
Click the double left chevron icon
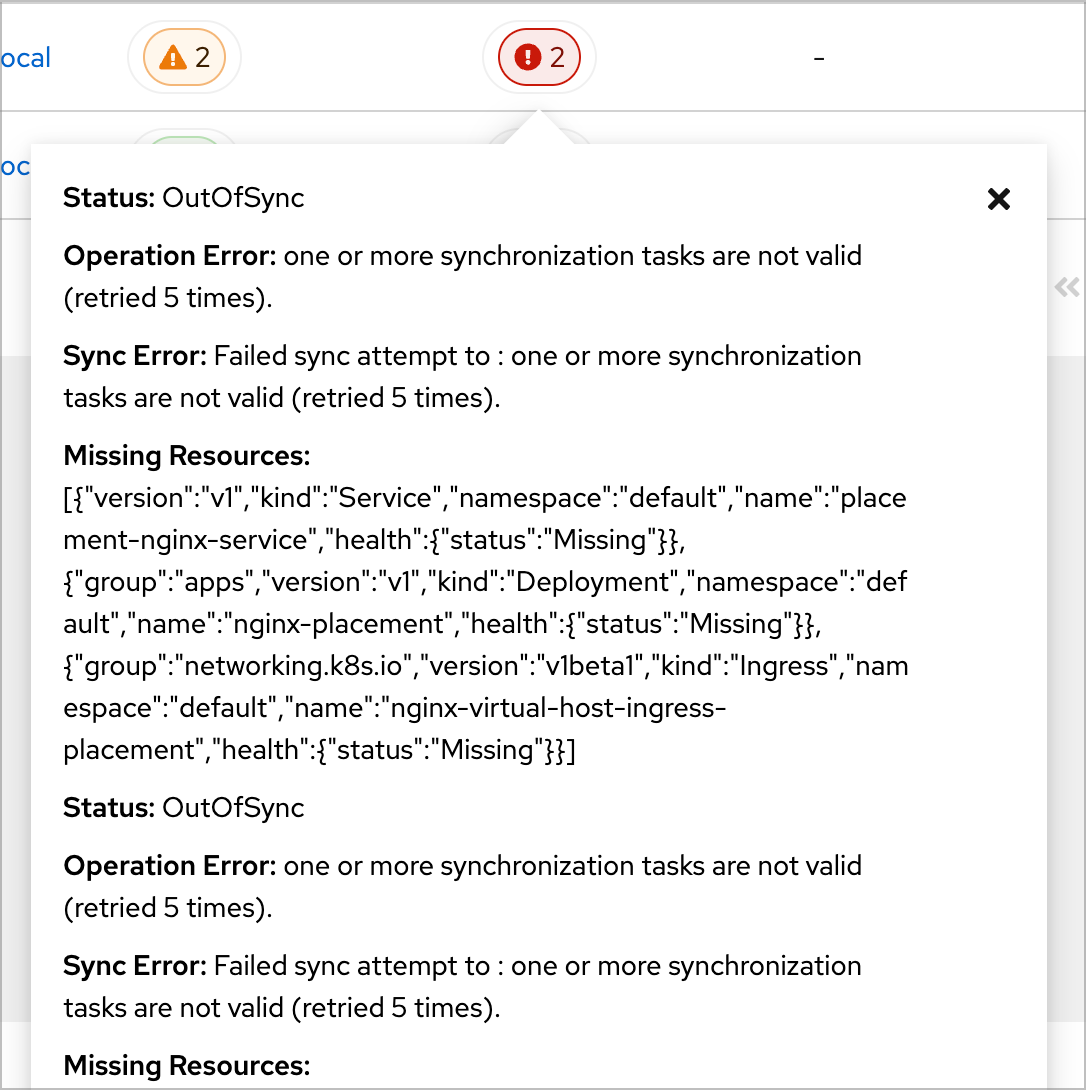(1067, 288)
